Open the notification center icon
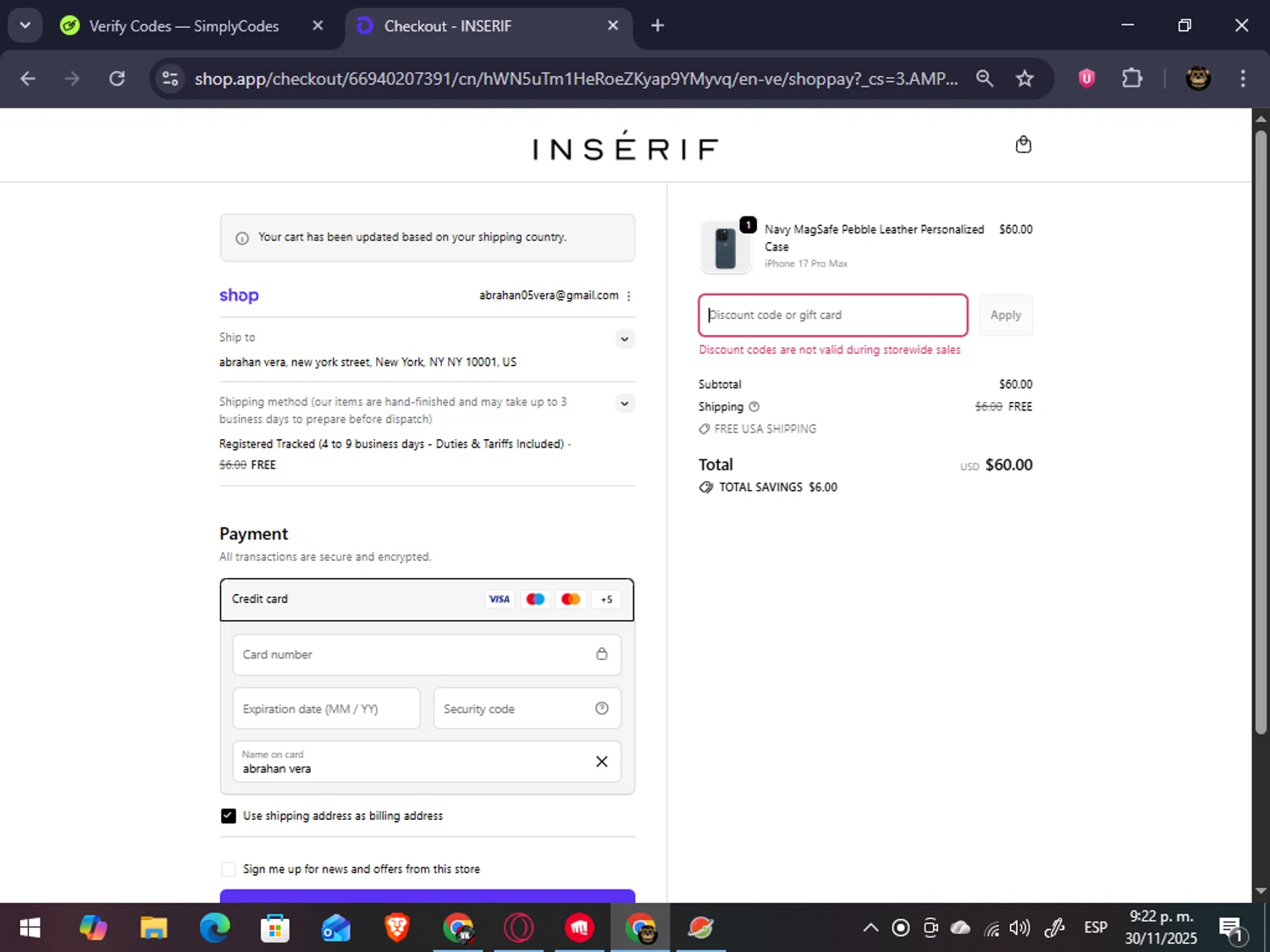1270x952 pixels. click(1232, 928)
